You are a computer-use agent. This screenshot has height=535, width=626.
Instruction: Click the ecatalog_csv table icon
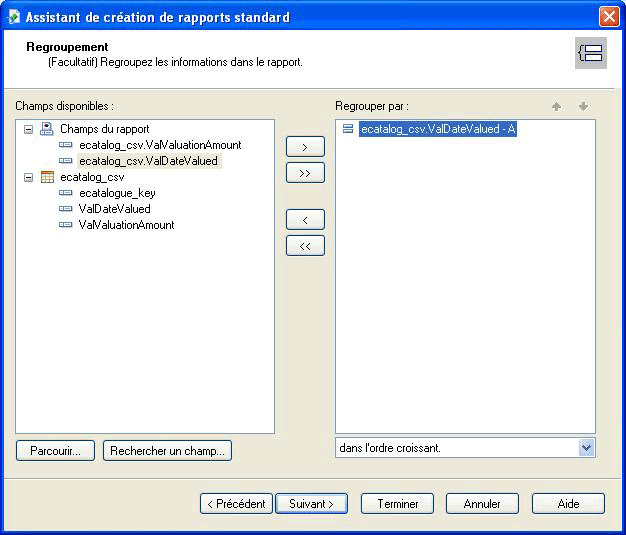[x=47, y=177]
